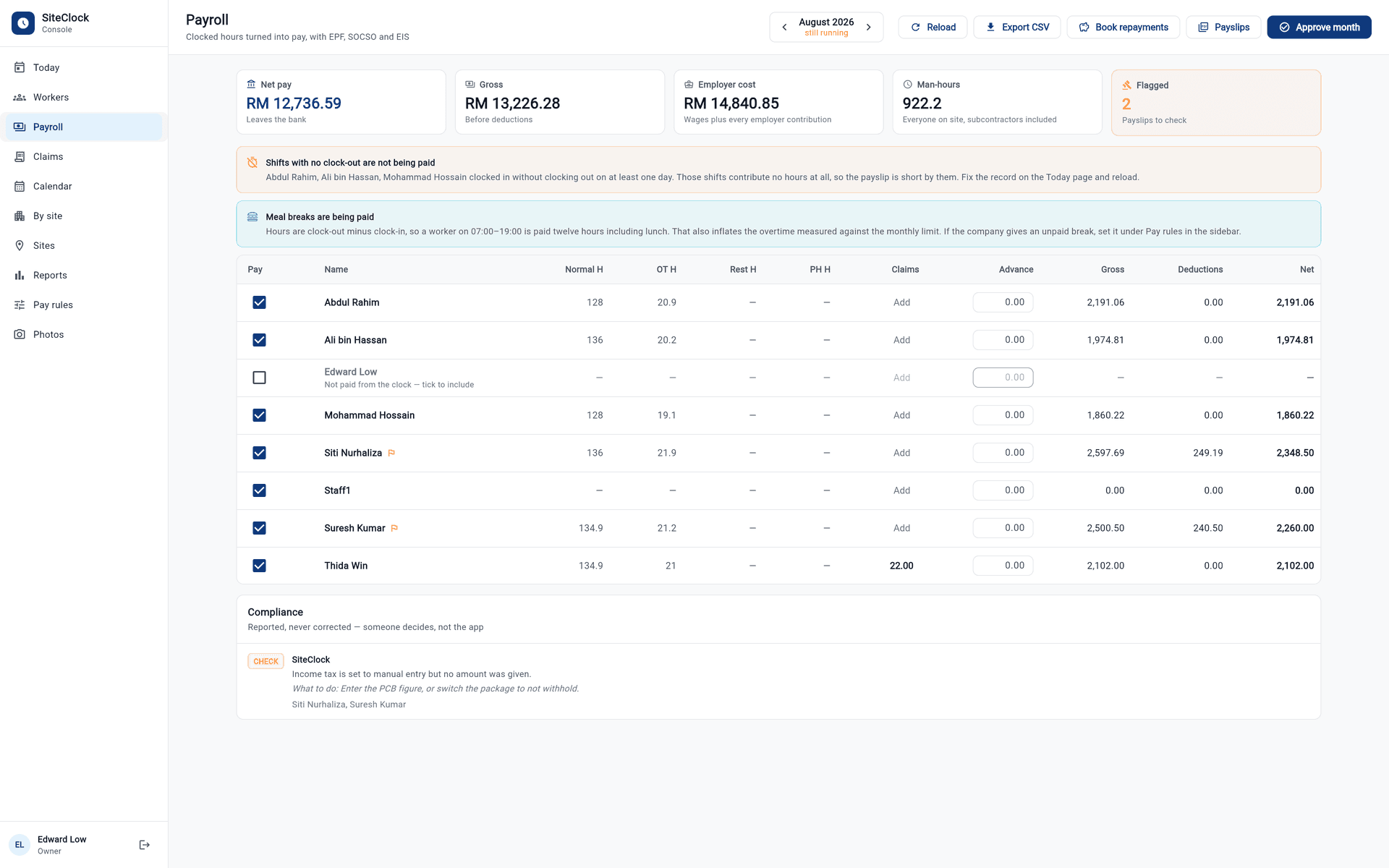Tick the Pay checkbox for Edward Low
Viewport: 1389px width, 868px height.
[x=259, y=378]
